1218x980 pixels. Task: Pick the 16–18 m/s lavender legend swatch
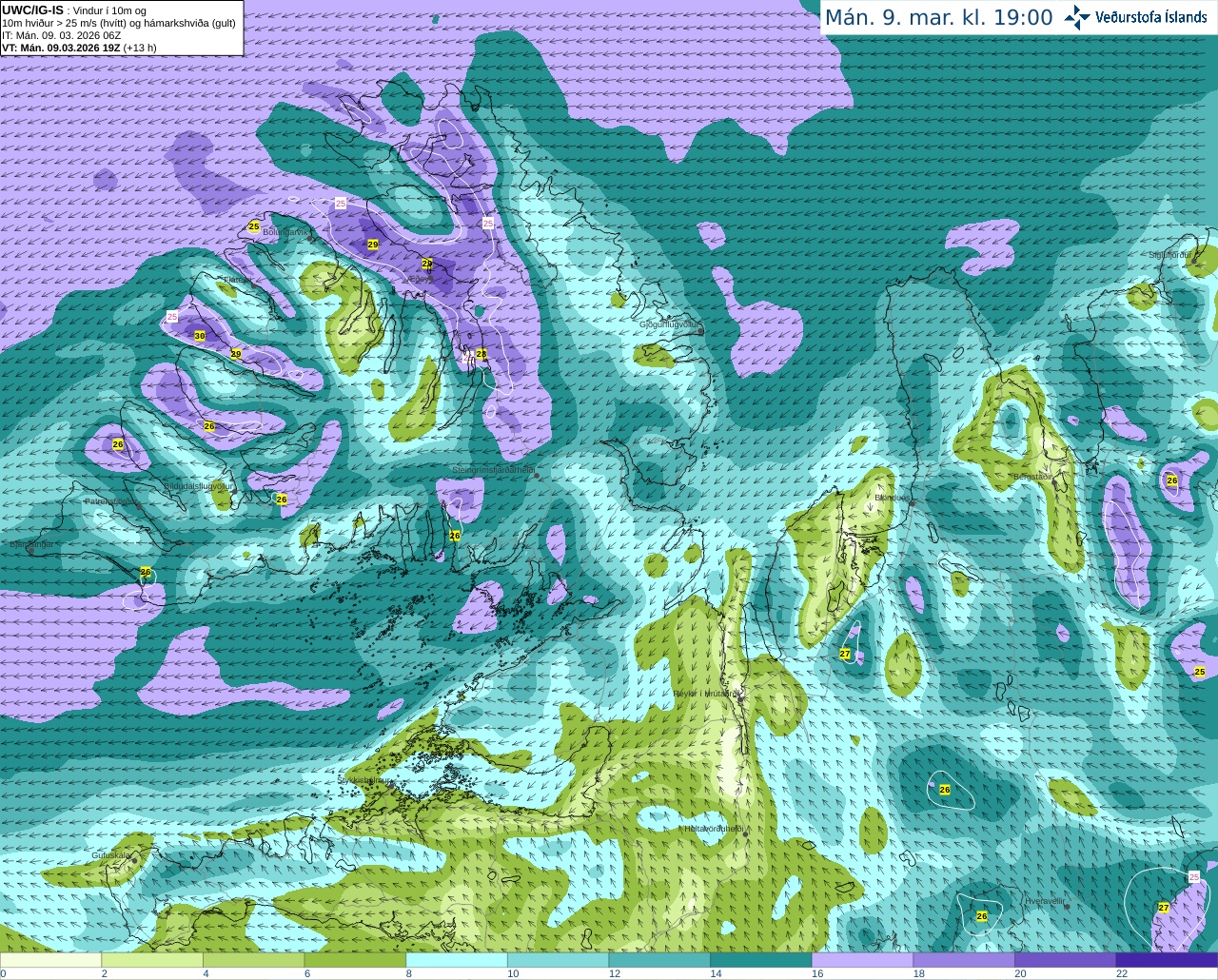[x=862, y=960]
